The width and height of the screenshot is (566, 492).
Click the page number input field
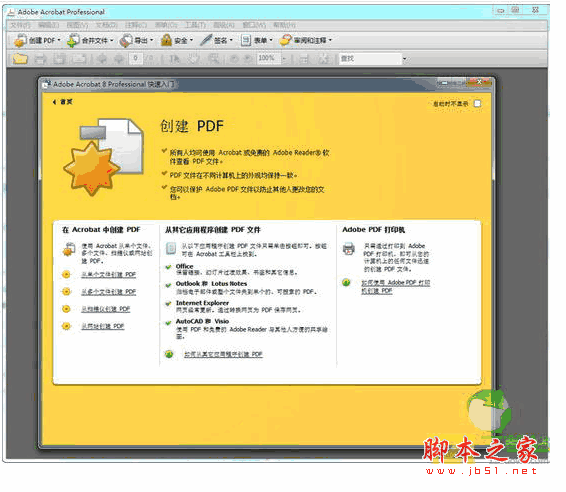tap(136, 58)
